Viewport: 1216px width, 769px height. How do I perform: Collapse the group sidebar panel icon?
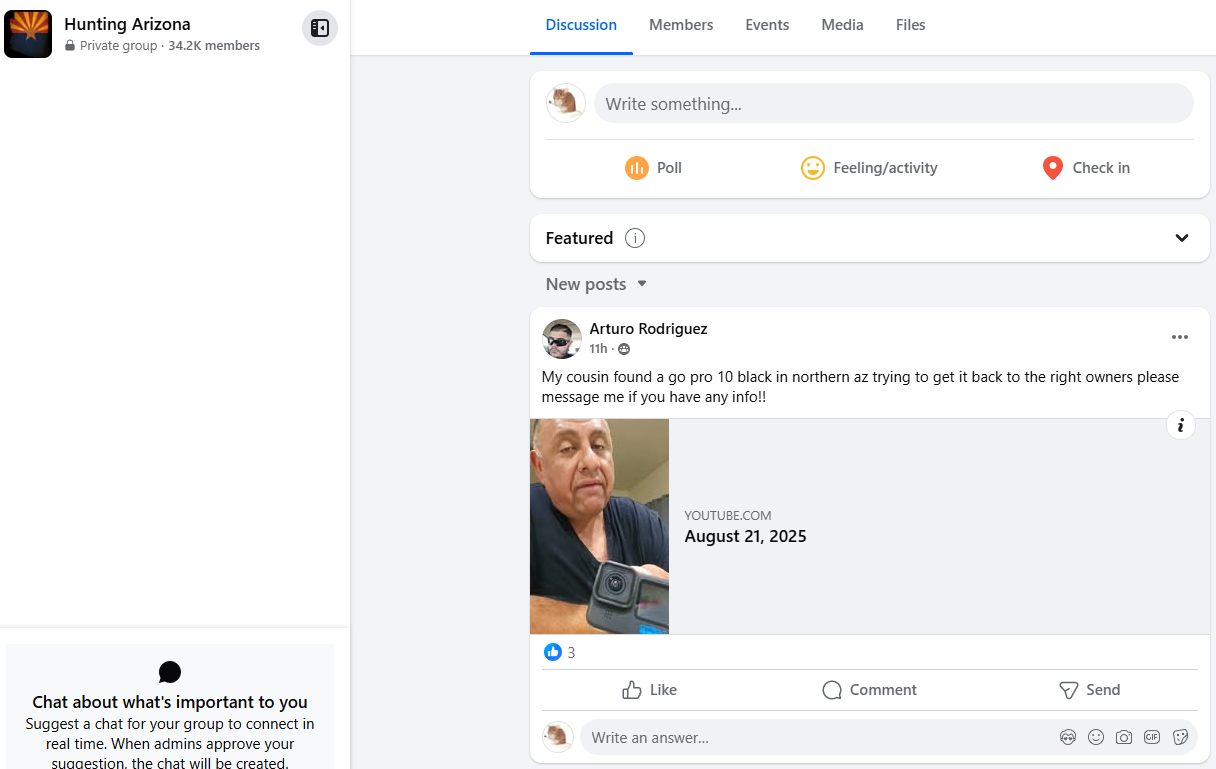[320, 28]
